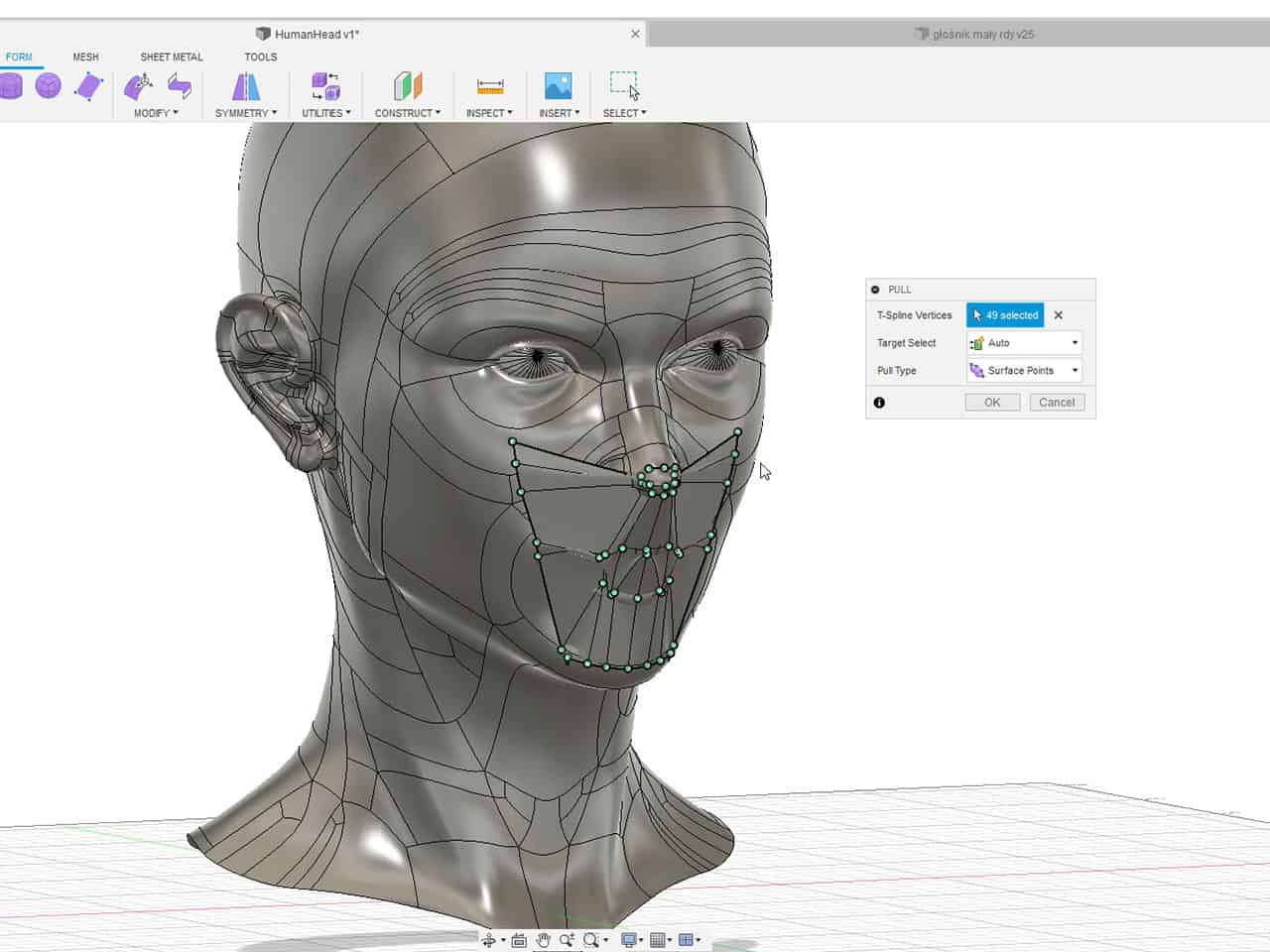Click the Zoom tool in navigation bar
Image resolution: width=1270 pixels, height=952 pixels.
567,939
